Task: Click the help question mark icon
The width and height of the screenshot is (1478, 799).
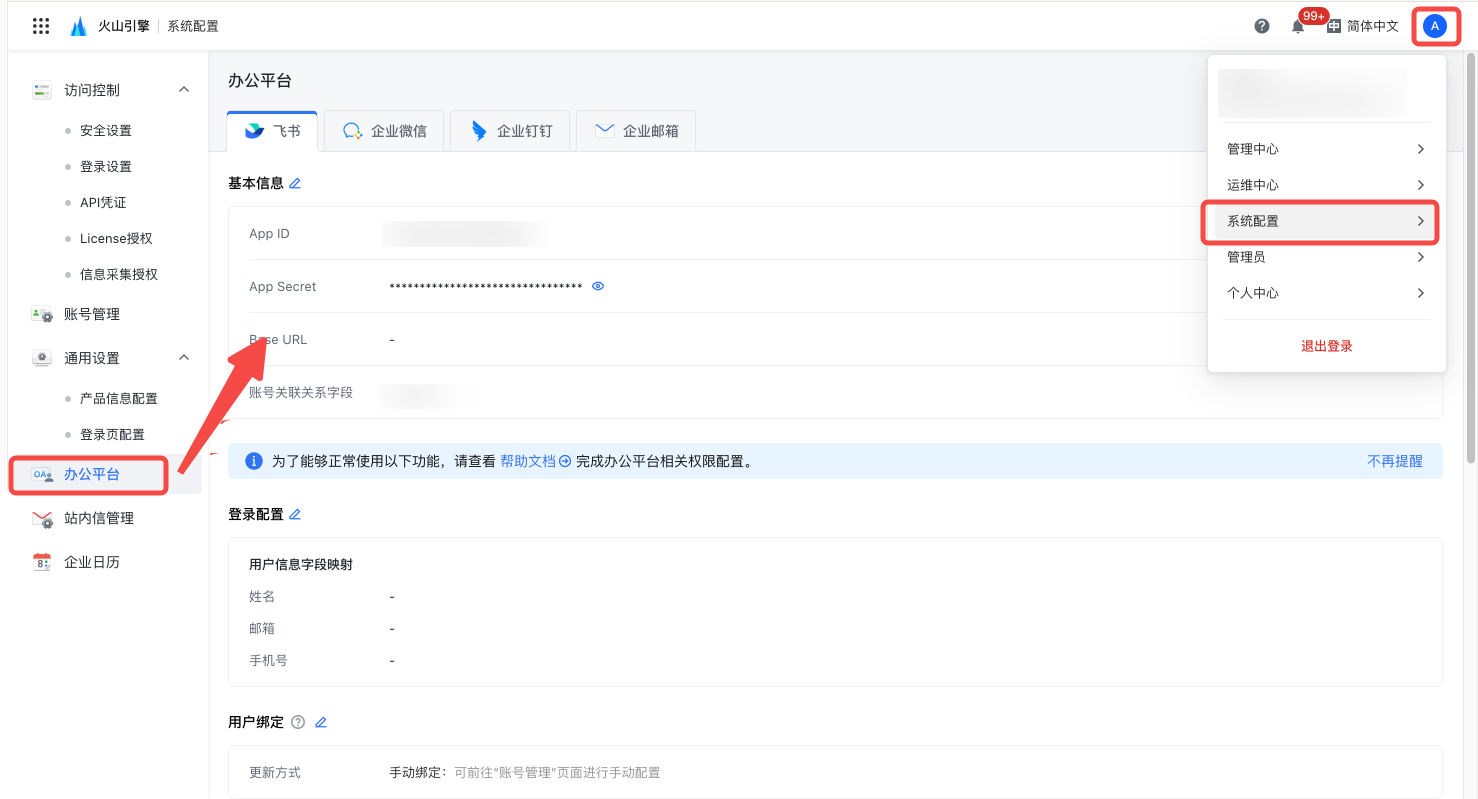Action: [1262, 26]
